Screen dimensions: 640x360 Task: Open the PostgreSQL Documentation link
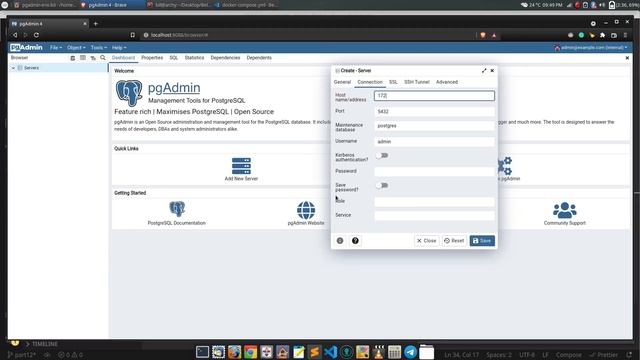(177, 213)
